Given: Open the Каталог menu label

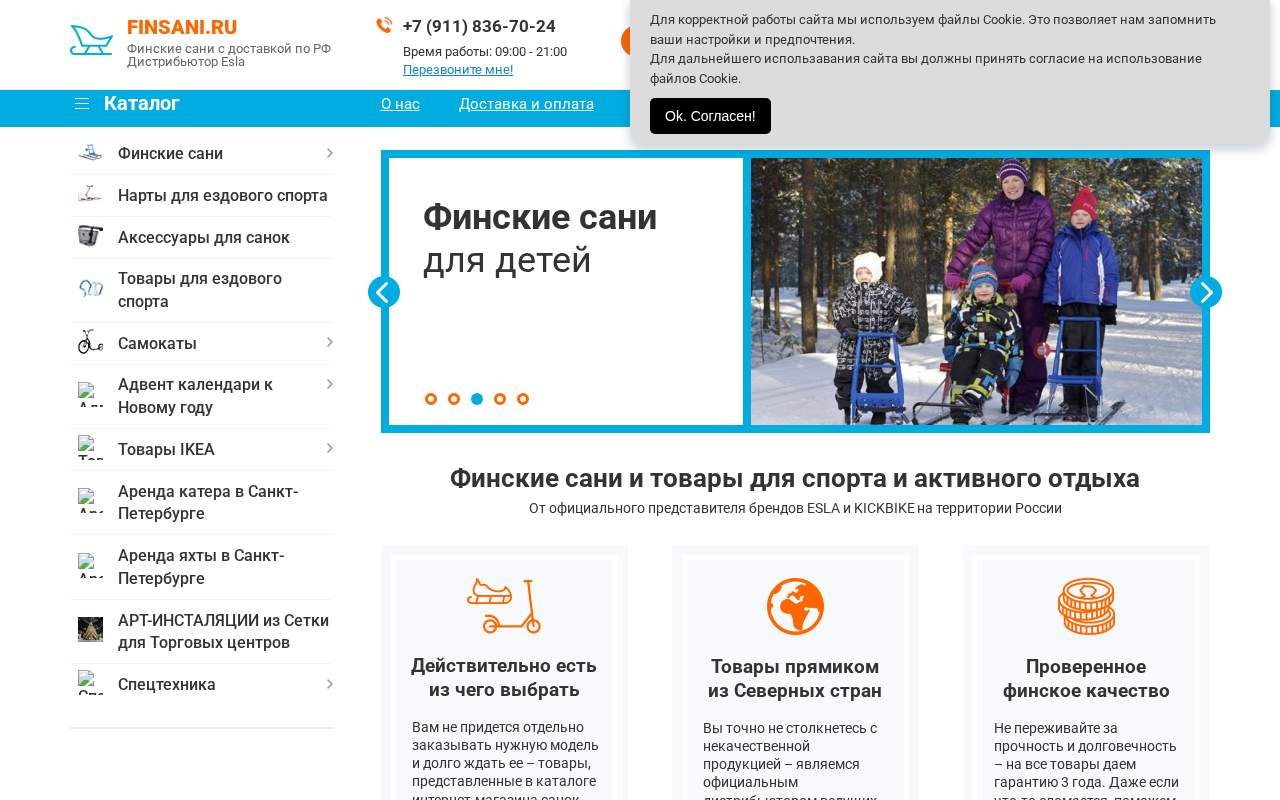Looking at the screenshot, I should click(142, 103).
